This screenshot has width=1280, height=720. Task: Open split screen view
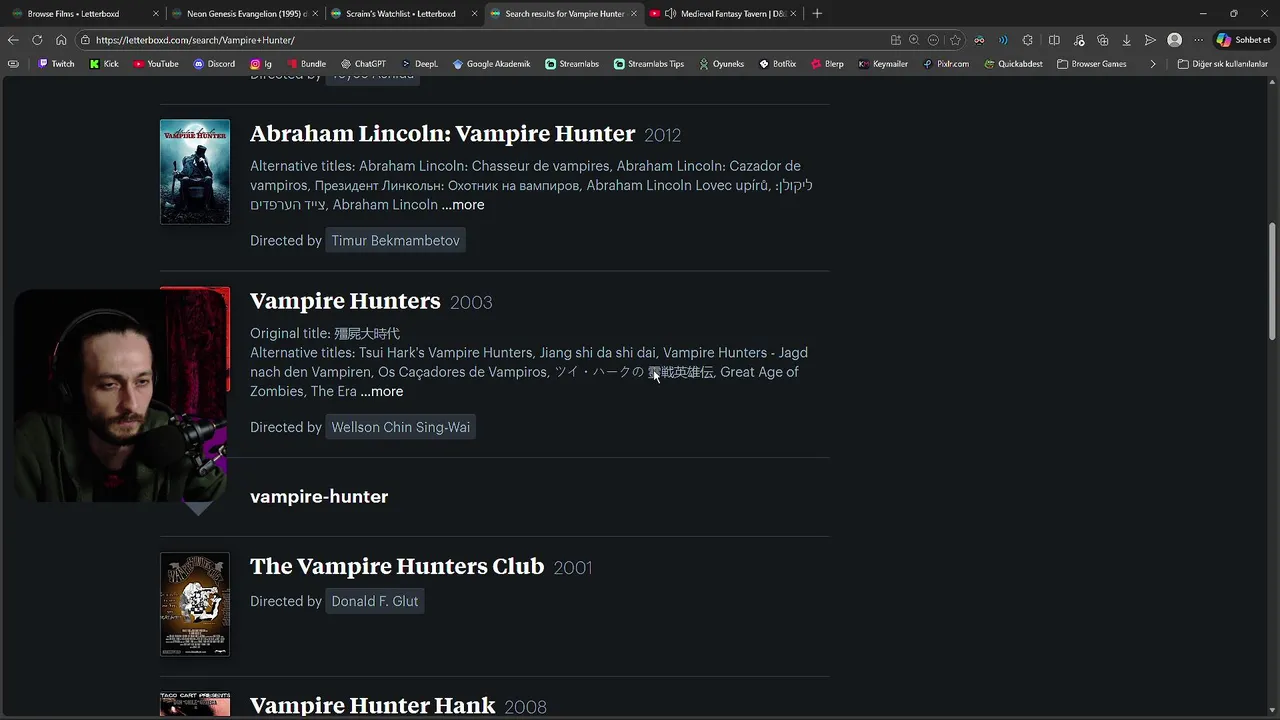point(1054,40)
